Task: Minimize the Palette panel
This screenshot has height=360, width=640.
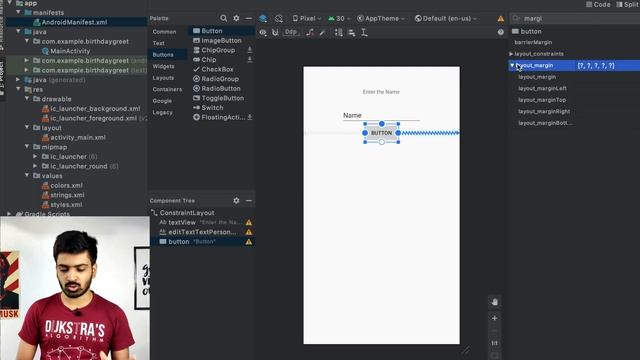Action: 249,18
